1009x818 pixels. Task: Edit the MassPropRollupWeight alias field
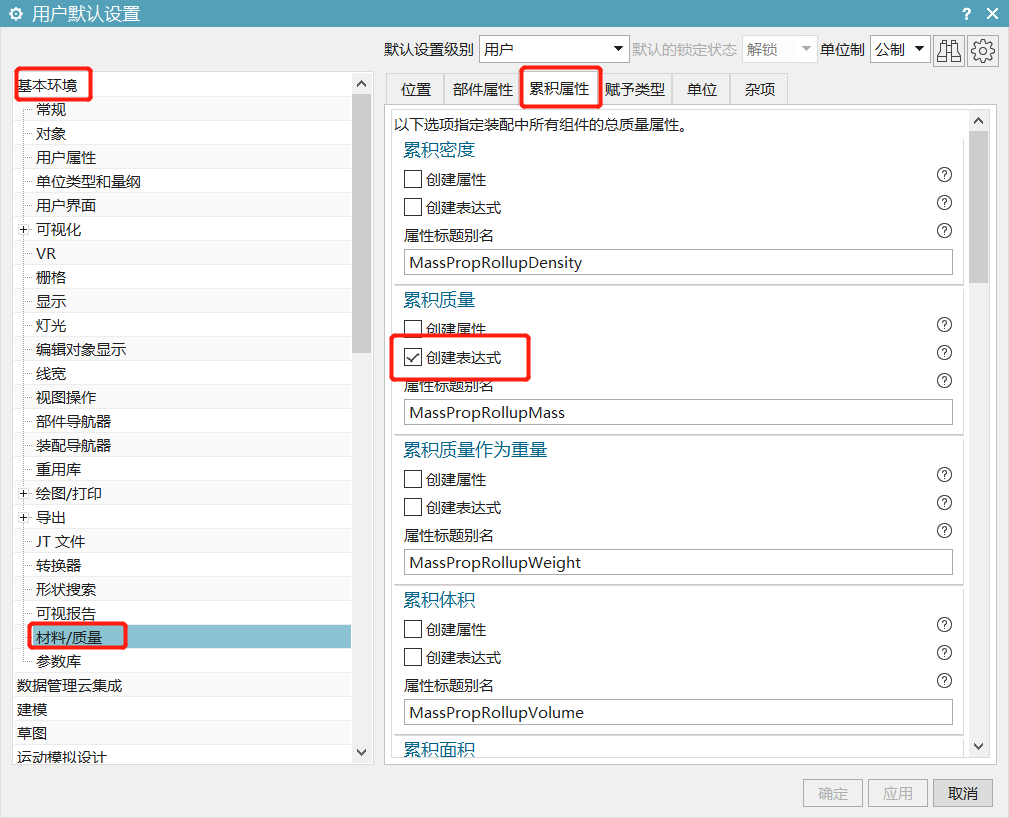click(x=678, y=562)
